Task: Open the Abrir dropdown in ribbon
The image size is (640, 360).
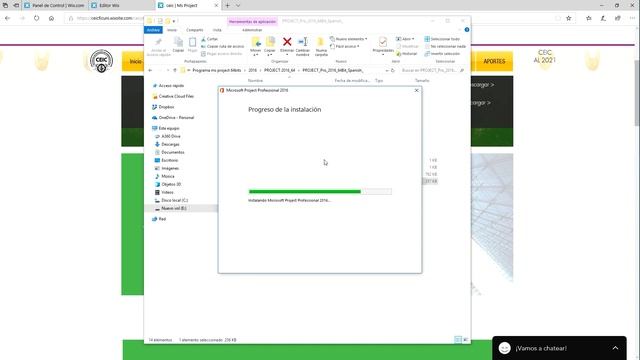Action: click(x=405, y=39)
